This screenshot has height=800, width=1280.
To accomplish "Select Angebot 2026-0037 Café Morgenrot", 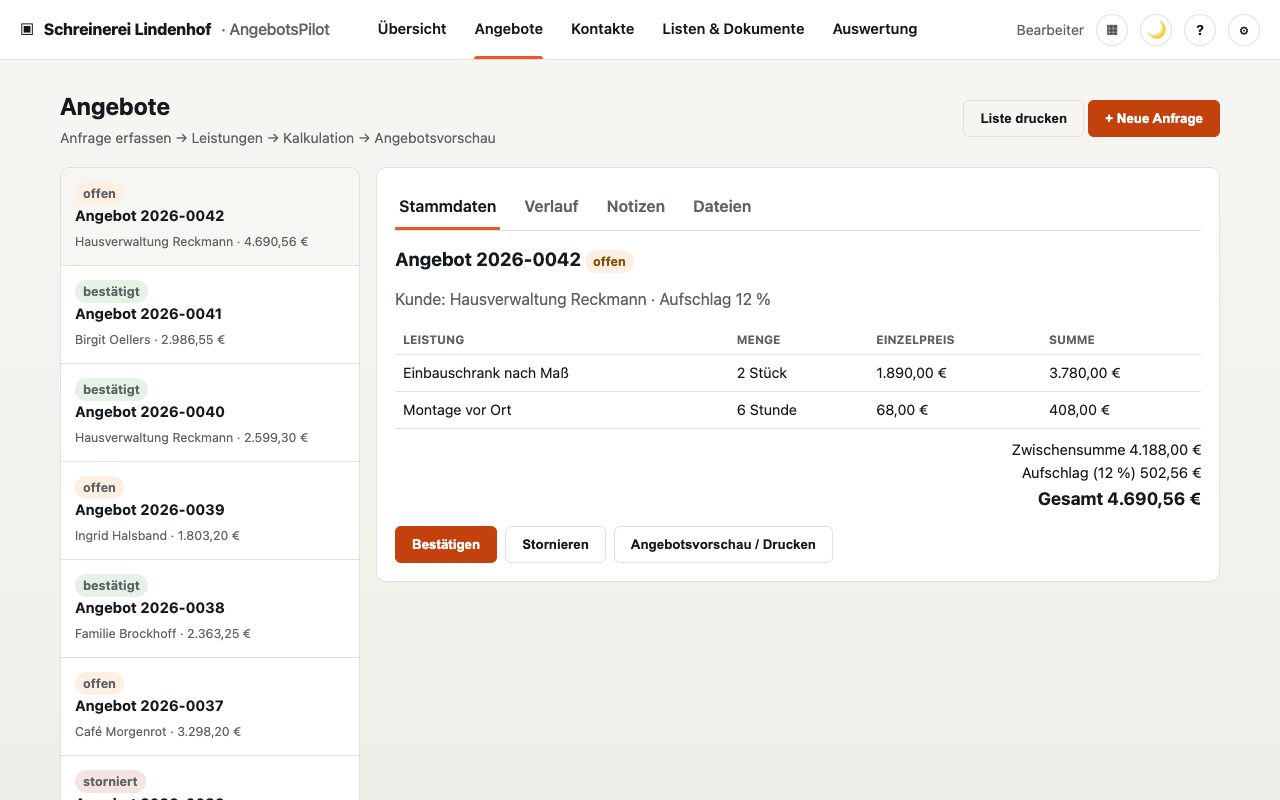I will coord(210,707).
